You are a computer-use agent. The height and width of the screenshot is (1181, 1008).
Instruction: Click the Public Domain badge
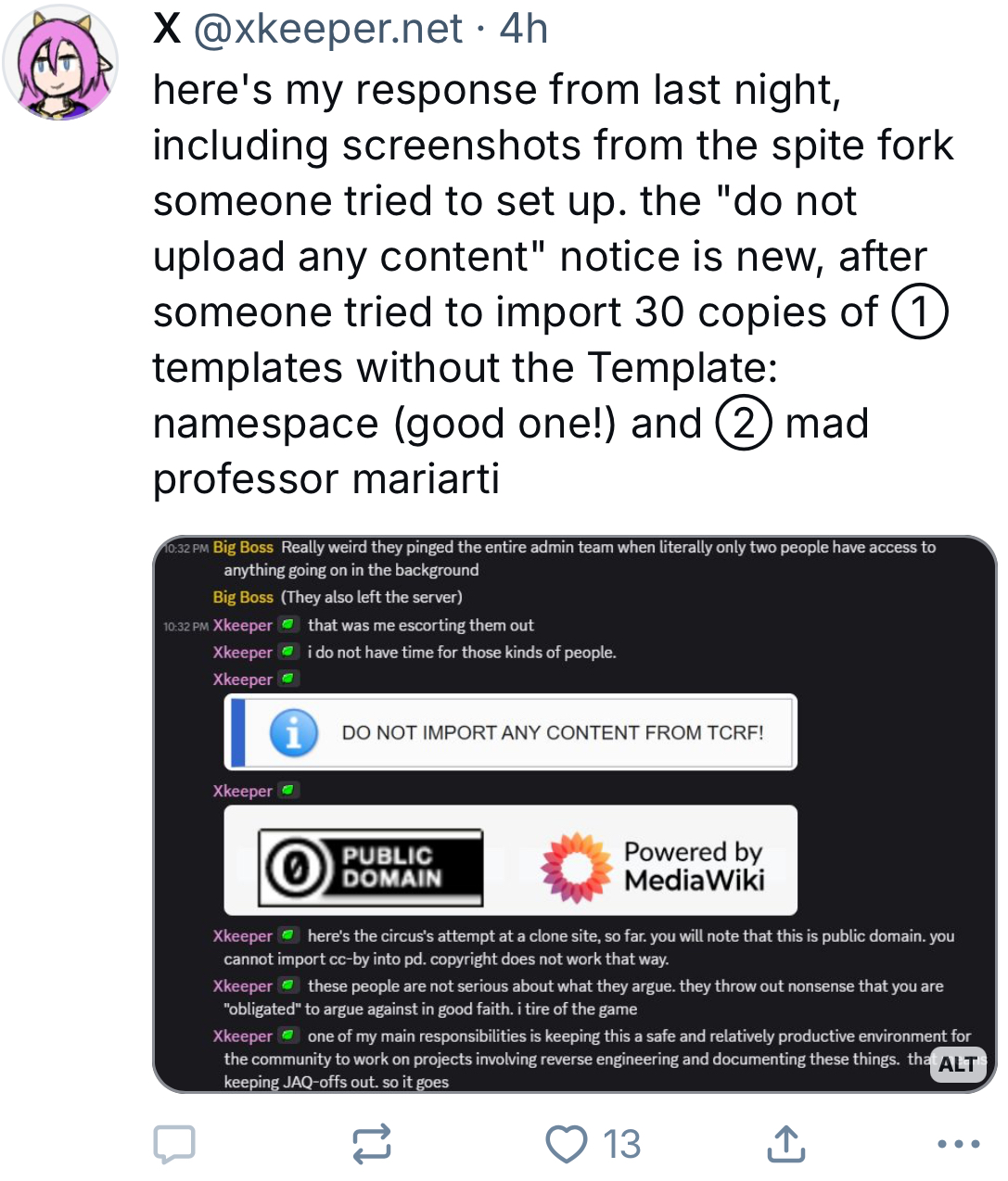(371, 867)
